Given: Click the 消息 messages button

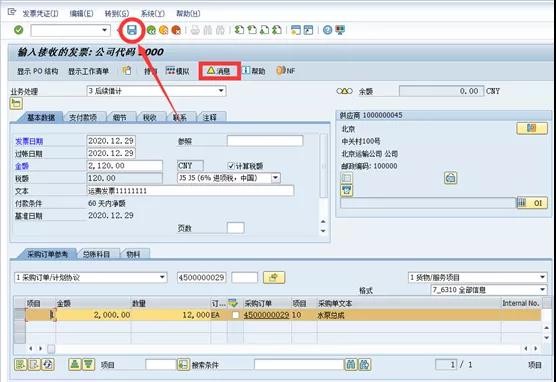Looking at the screenshot, I should tap(219, 71).
